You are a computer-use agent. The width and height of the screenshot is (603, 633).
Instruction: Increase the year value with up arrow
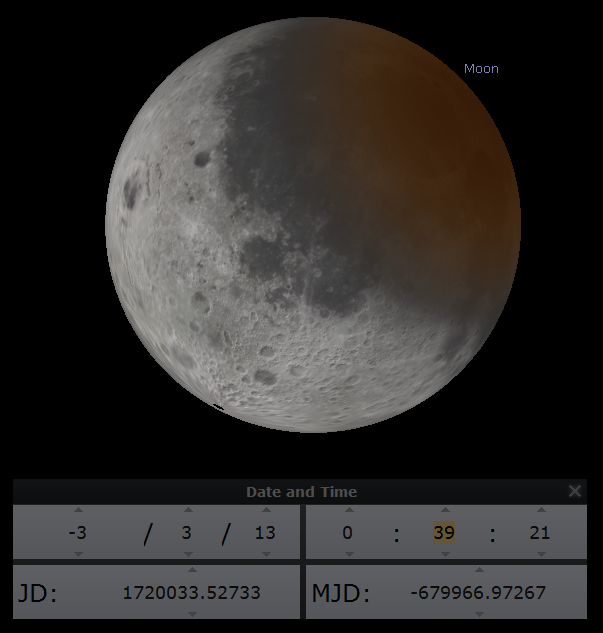pyautogui.click(x=78, y=510)
